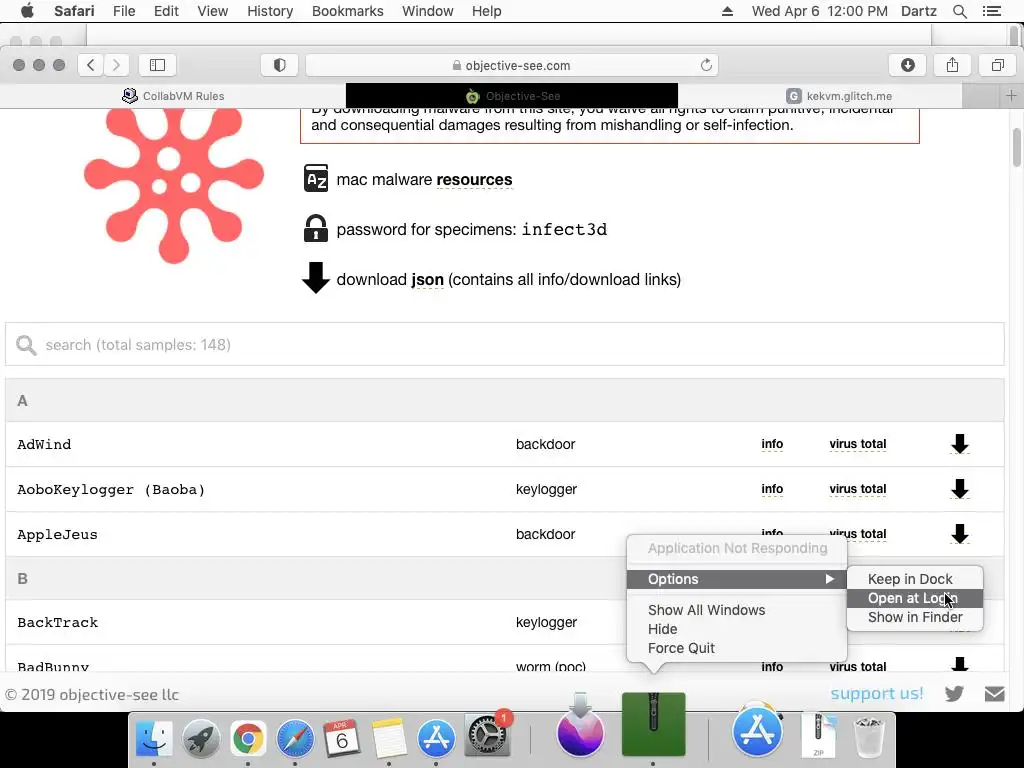Open Notification Center list icon

[x=991, y=11]
